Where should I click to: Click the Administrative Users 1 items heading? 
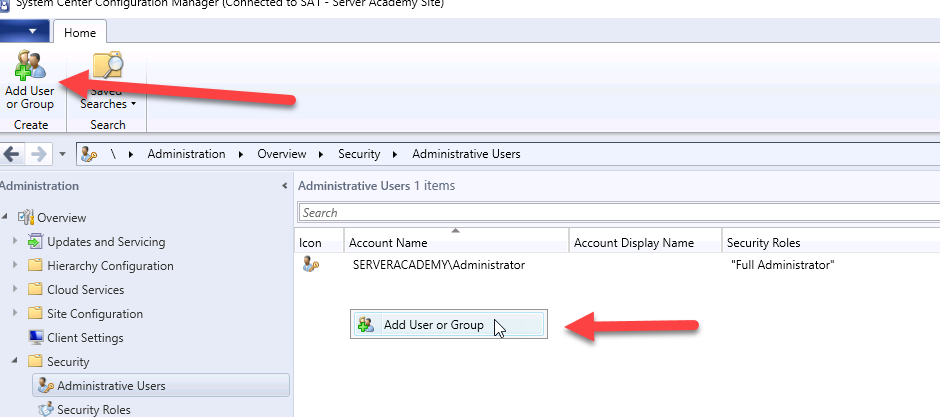click(x=376, y=186)
